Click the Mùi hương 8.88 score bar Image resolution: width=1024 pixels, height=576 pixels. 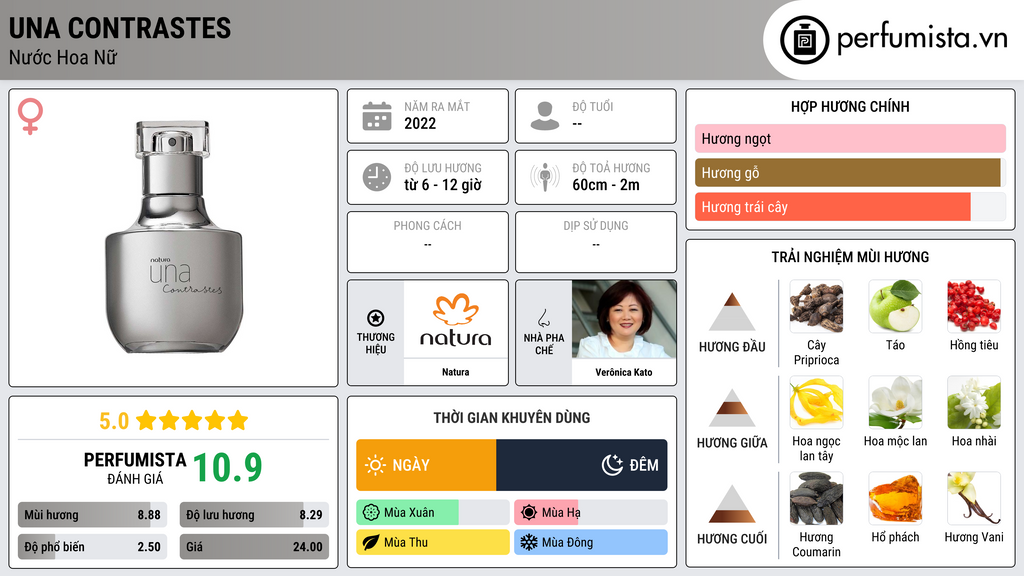[x=92, y=515]
